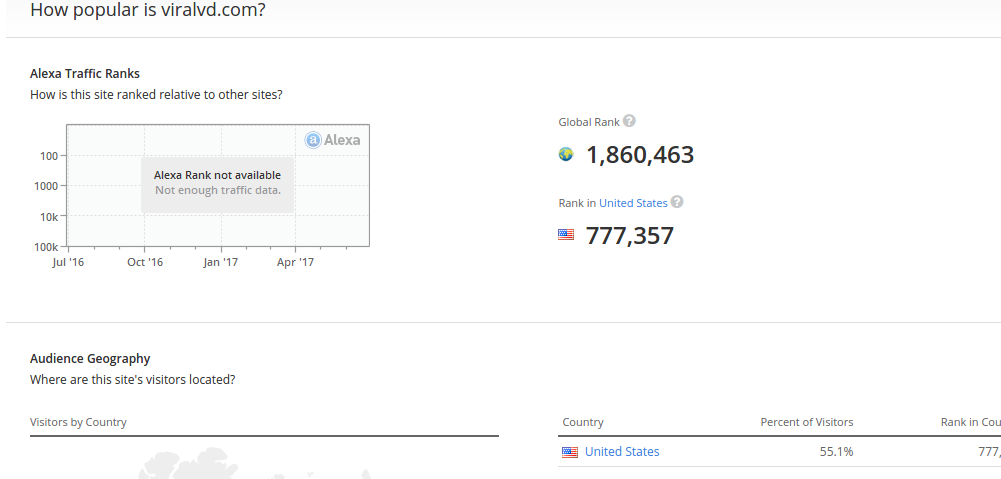Click 'How is this site ranked' question text
1001x479 pixels.
point(156,95)
